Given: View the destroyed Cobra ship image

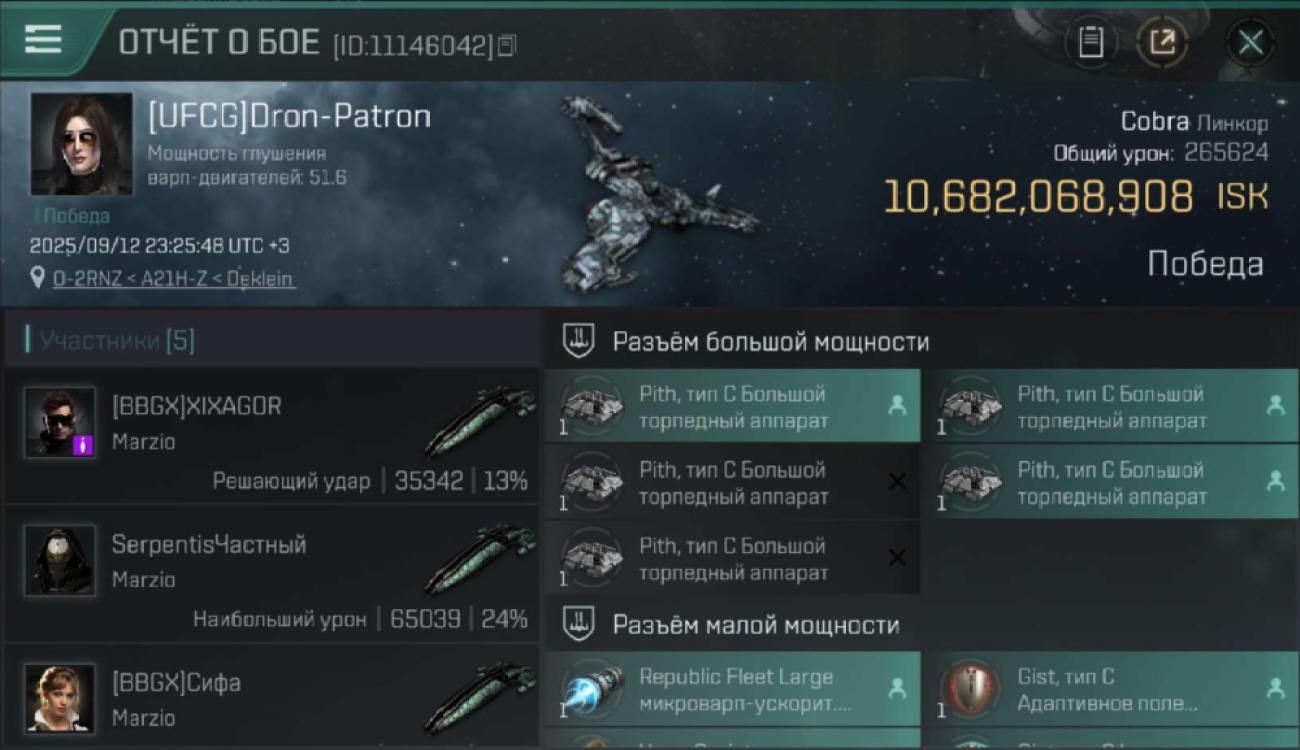Looking at the screenshot, I should point(650,195).
